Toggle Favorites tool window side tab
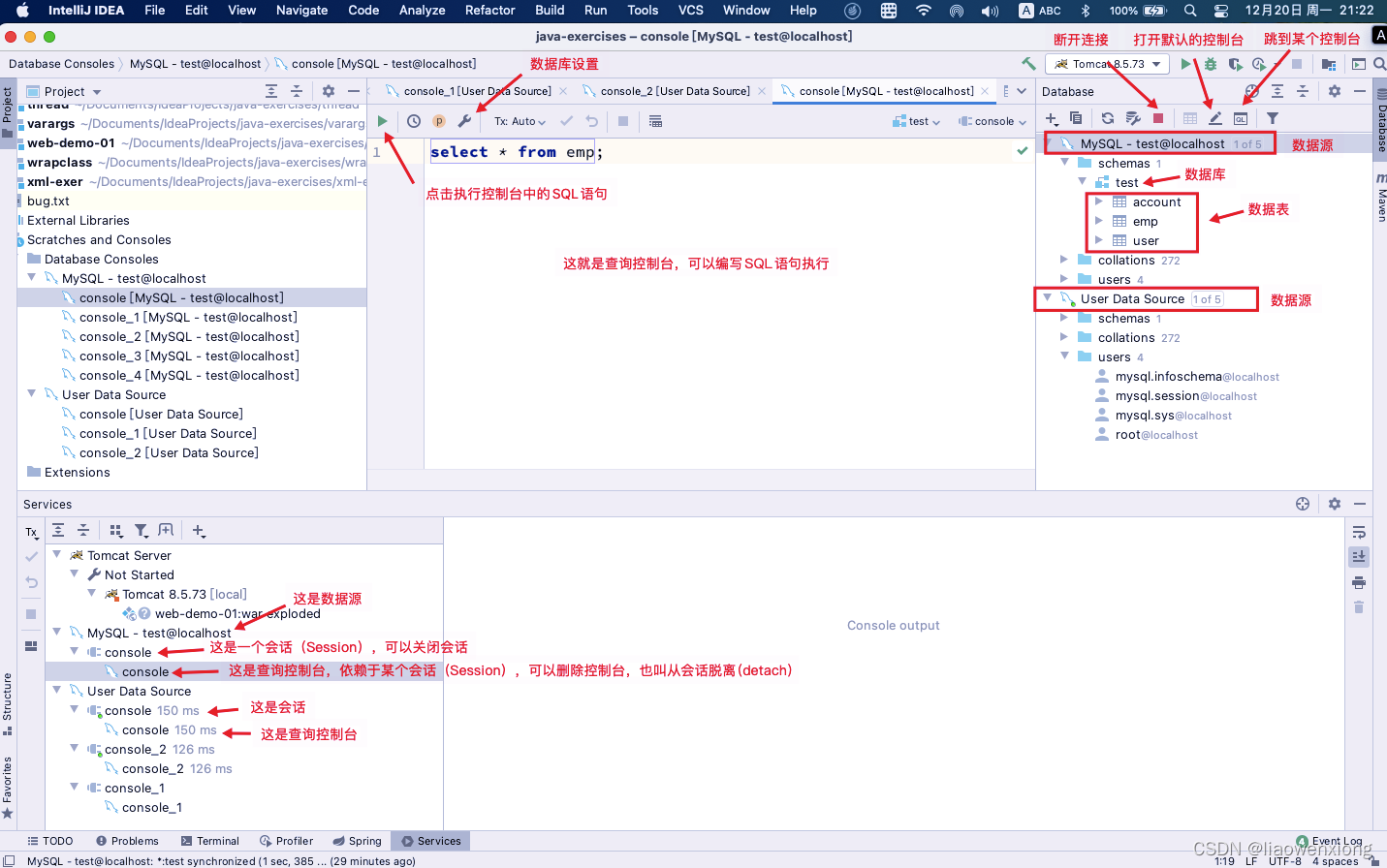 [8, 788]
